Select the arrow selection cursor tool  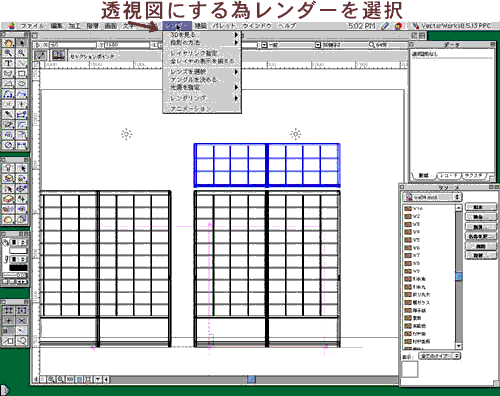click(x=22, y=42)
